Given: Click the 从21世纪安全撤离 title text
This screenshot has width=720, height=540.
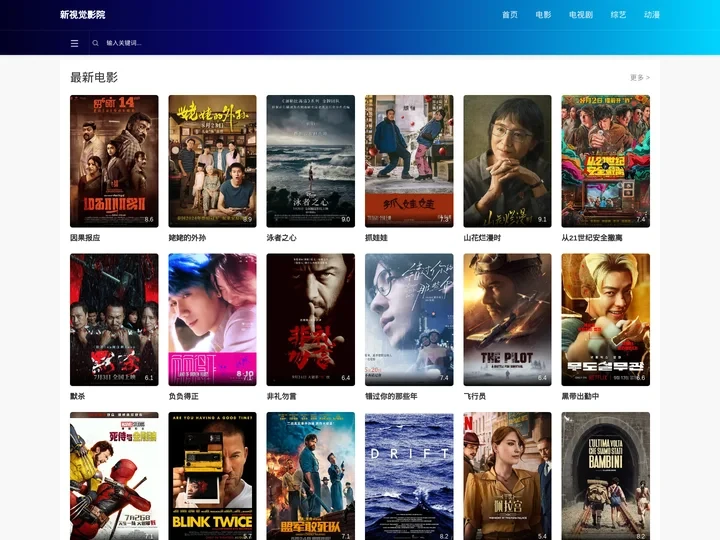Looking at the screenshot, I should click(x=592, y=238).
